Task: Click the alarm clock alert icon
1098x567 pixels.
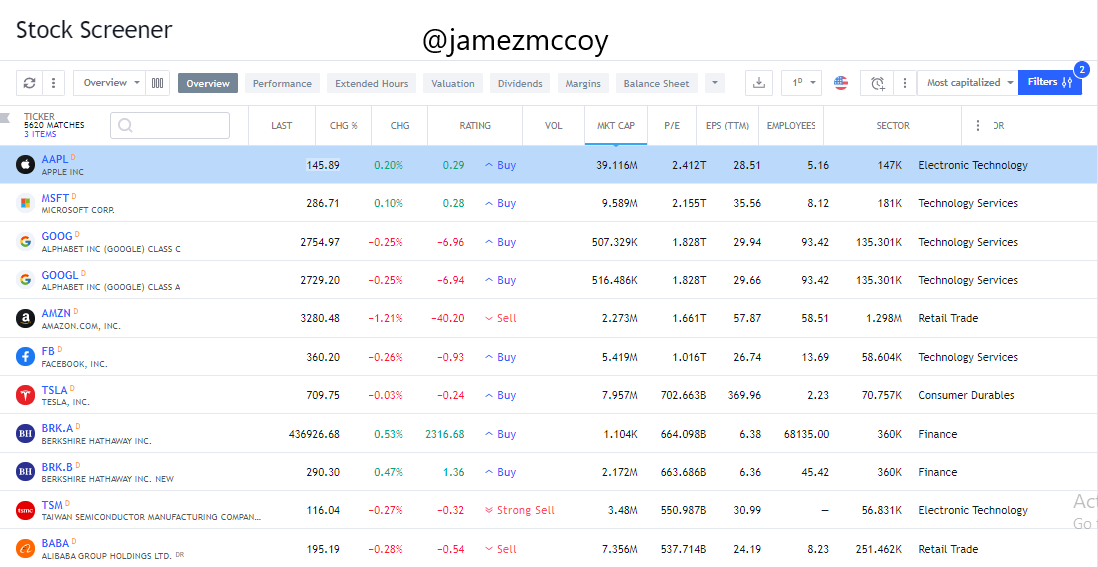Action: [x=877, y=83]
